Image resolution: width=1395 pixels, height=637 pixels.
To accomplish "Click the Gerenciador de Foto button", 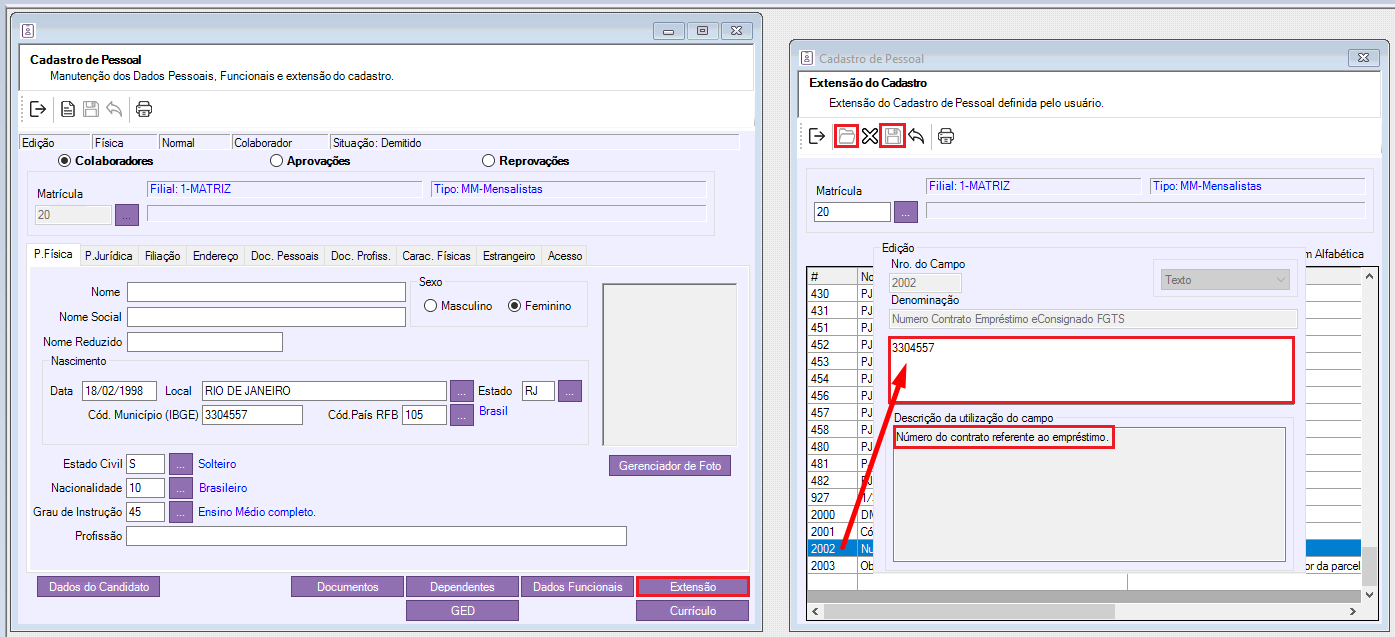I will (x=670, y=466).
